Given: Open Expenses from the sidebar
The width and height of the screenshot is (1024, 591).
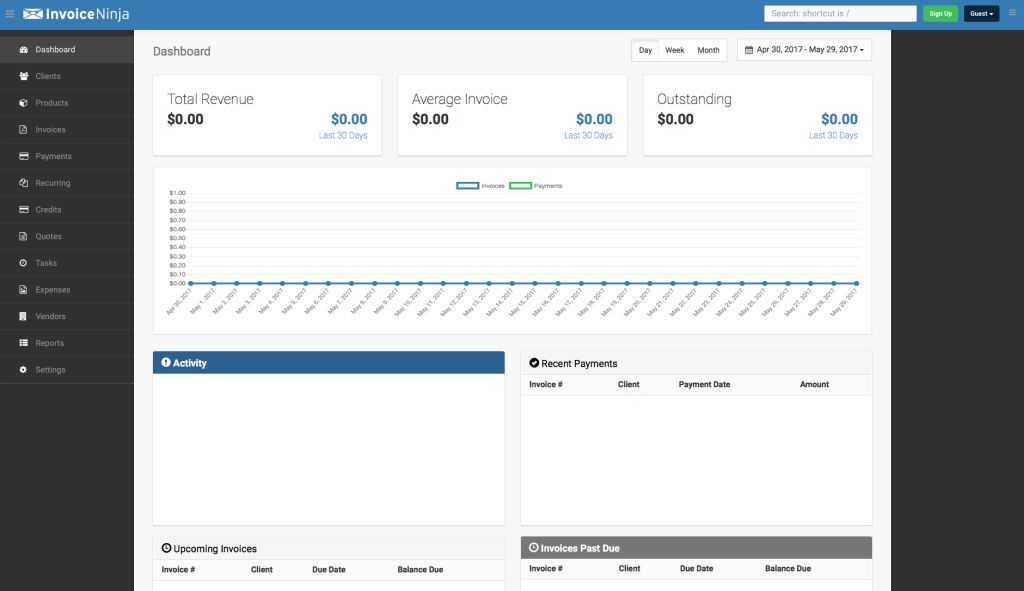Looking at the screenshot, I should (67, 290).
